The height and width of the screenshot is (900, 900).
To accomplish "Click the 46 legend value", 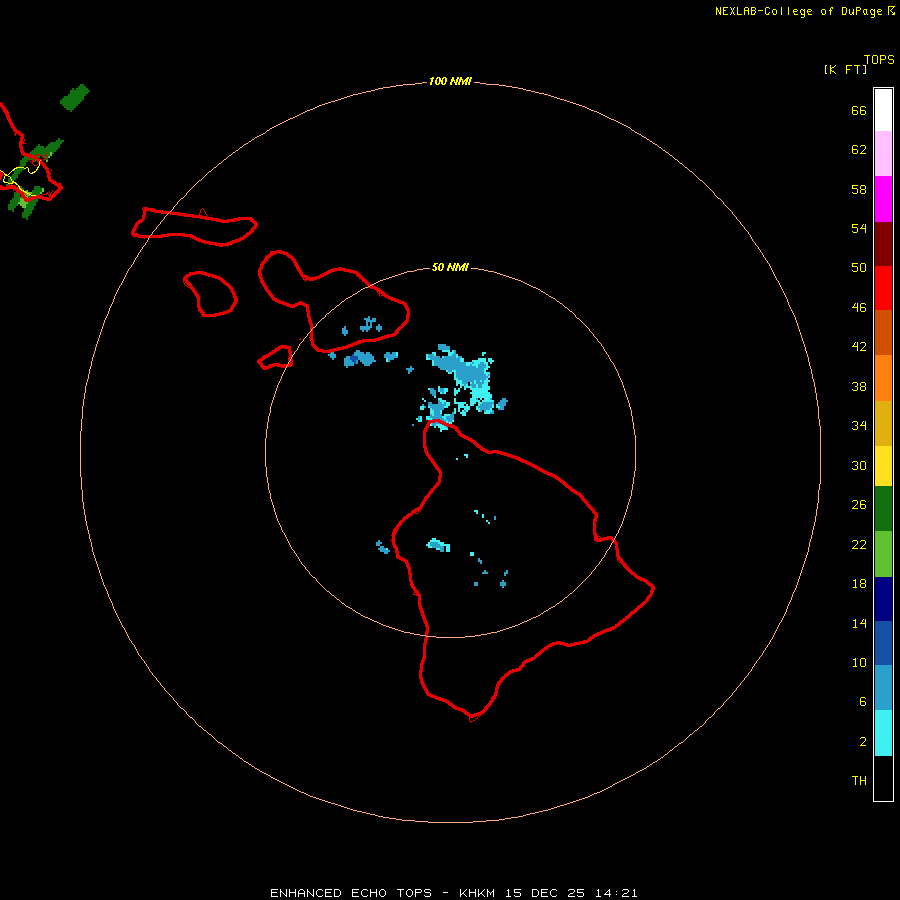I will coord(859,307).
